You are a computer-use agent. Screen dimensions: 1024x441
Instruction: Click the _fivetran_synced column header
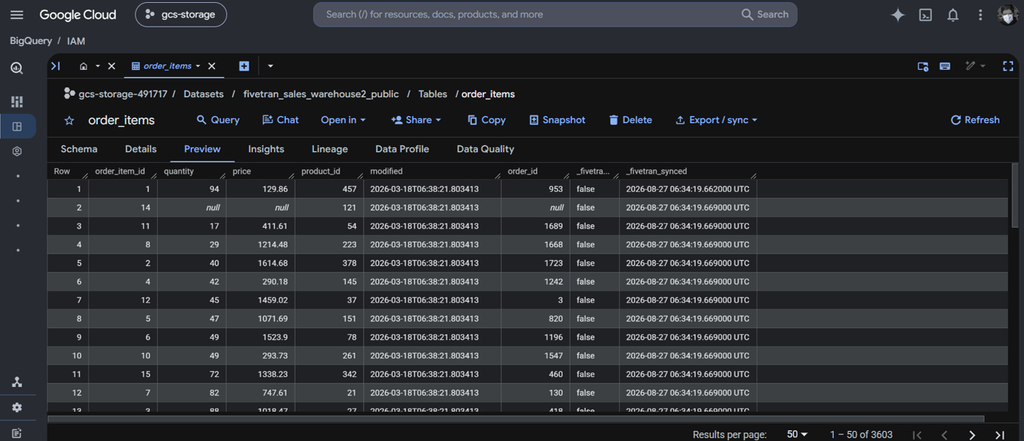tap(688, 171)
